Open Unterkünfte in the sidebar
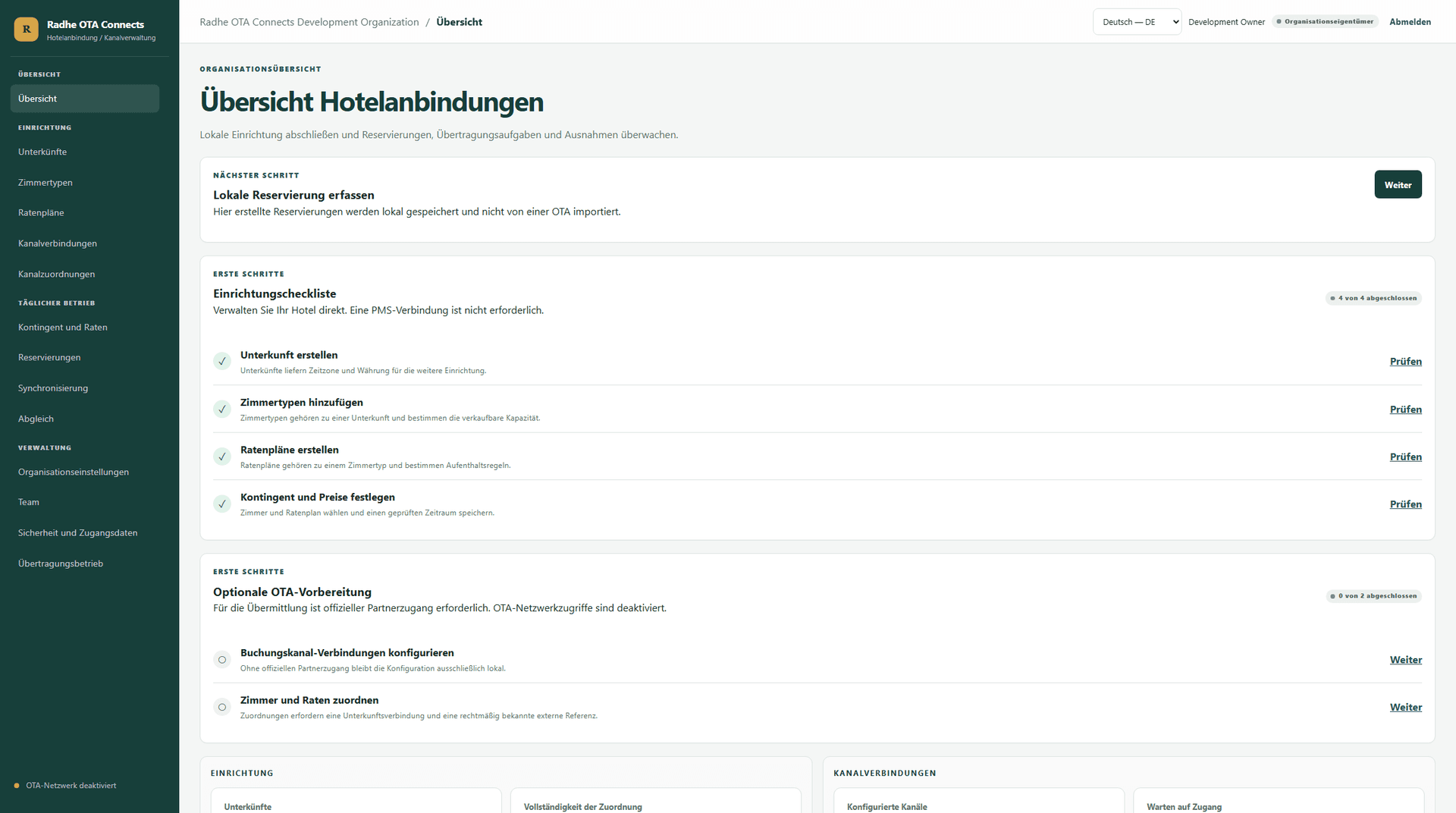Viewport: 1456px width, 813px height. [x=85, y=152]
